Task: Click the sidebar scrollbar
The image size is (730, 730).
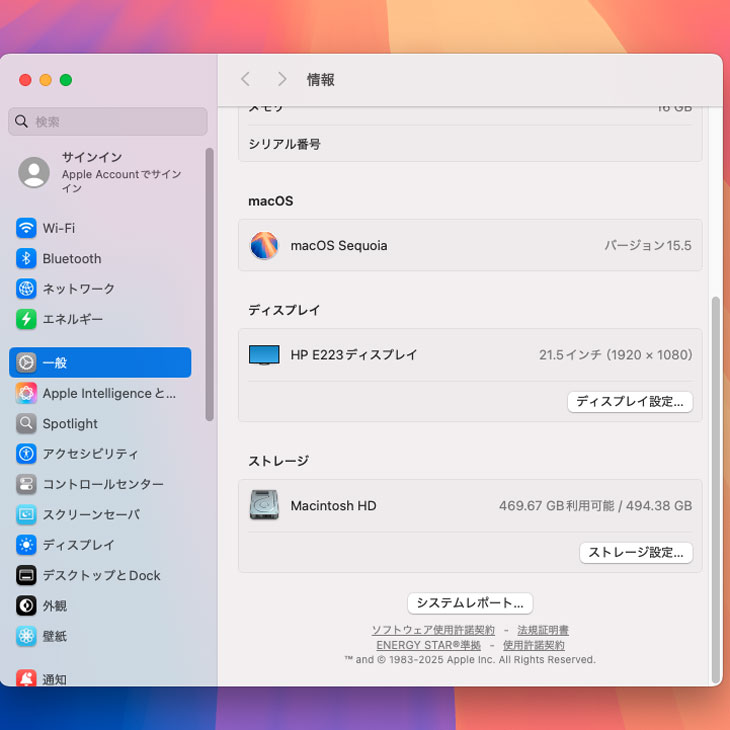Action: (x=210, y=284)
